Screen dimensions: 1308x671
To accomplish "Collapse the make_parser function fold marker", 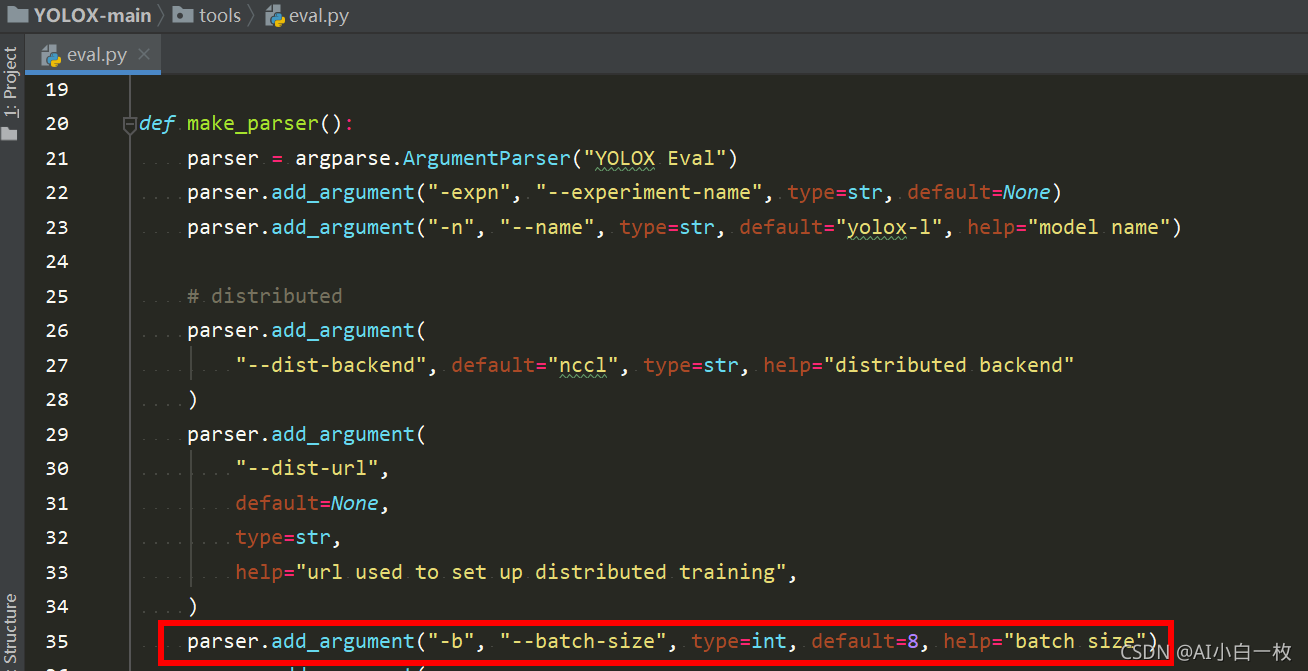I will pyautogui.click(x=129, y=125).
